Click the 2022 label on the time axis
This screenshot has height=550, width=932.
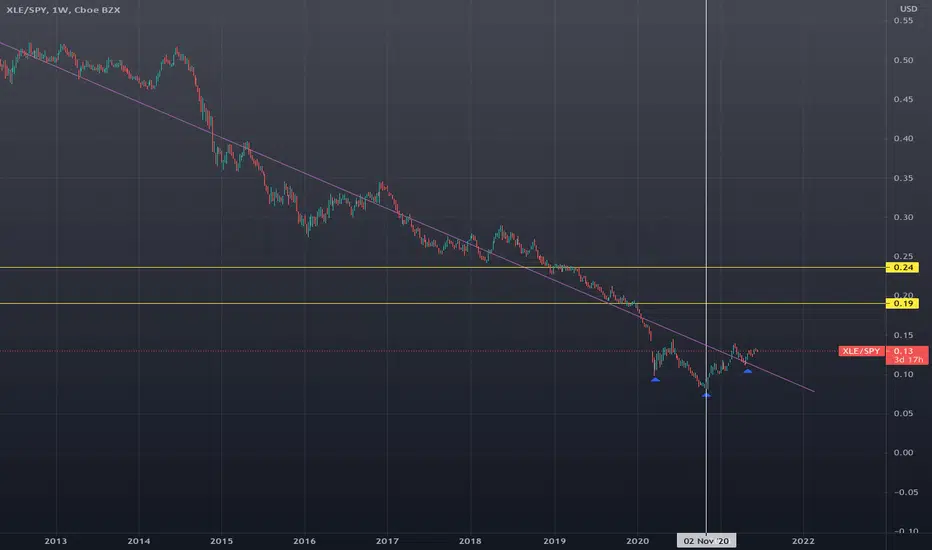[803, 540]
